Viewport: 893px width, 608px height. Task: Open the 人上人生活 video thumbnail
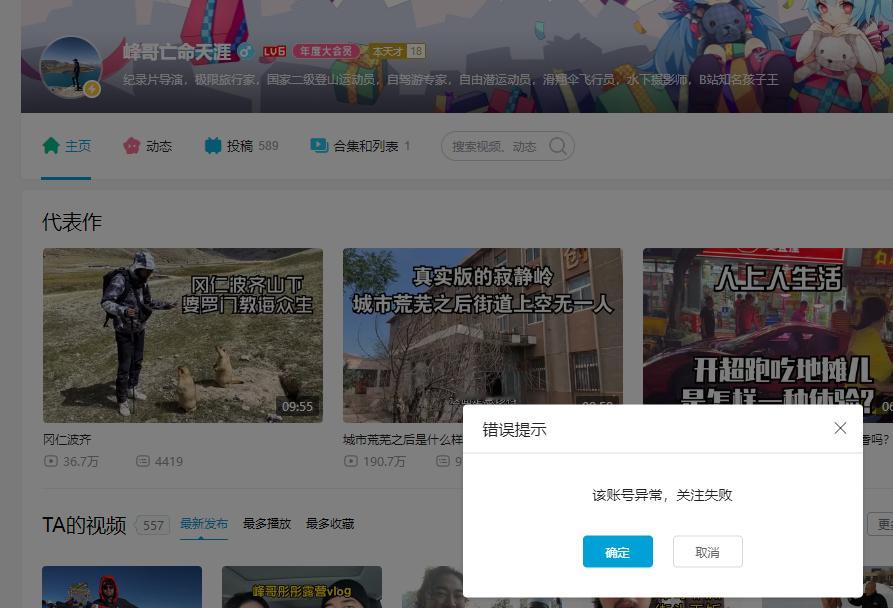pyautogui.click(x=768, y=326)
